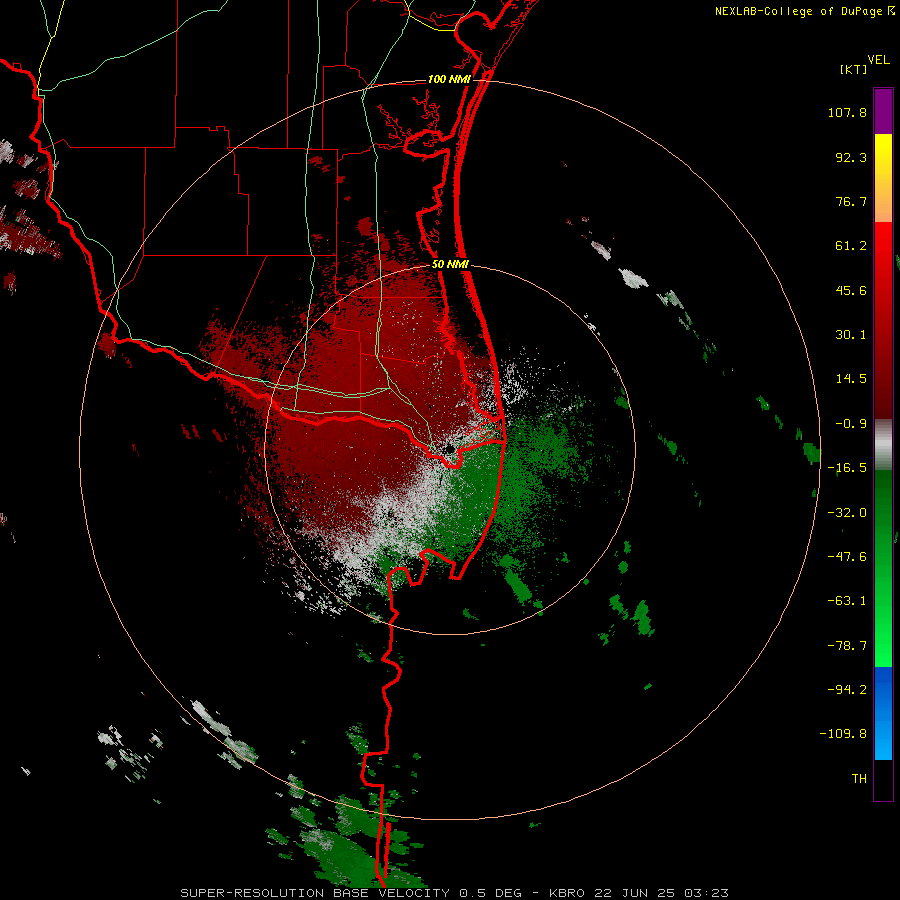Click the -0.9 legend value
Screen dimensions: 900x900
click(851, 424)
